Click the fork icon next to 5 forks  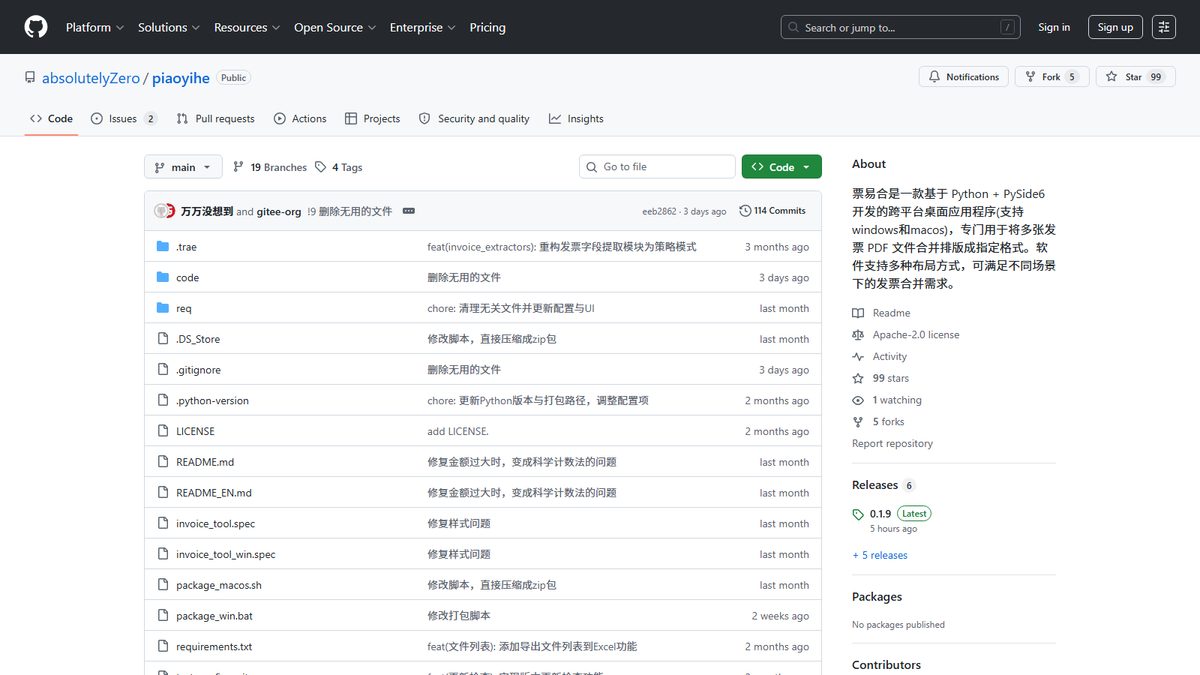(858, 422)
